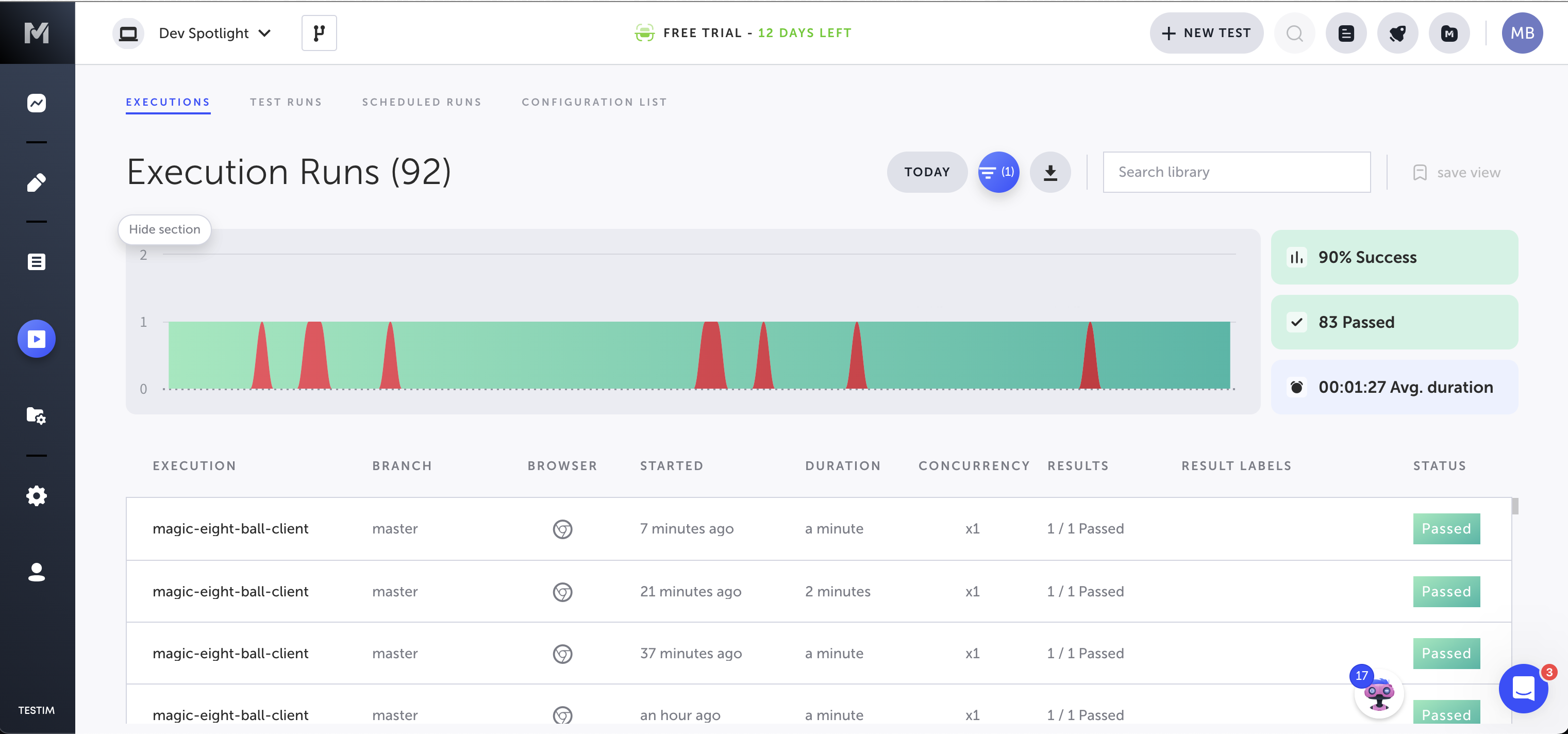Switch to the Test Runs tab
The image size is (1568, 734).
point(286,102)
